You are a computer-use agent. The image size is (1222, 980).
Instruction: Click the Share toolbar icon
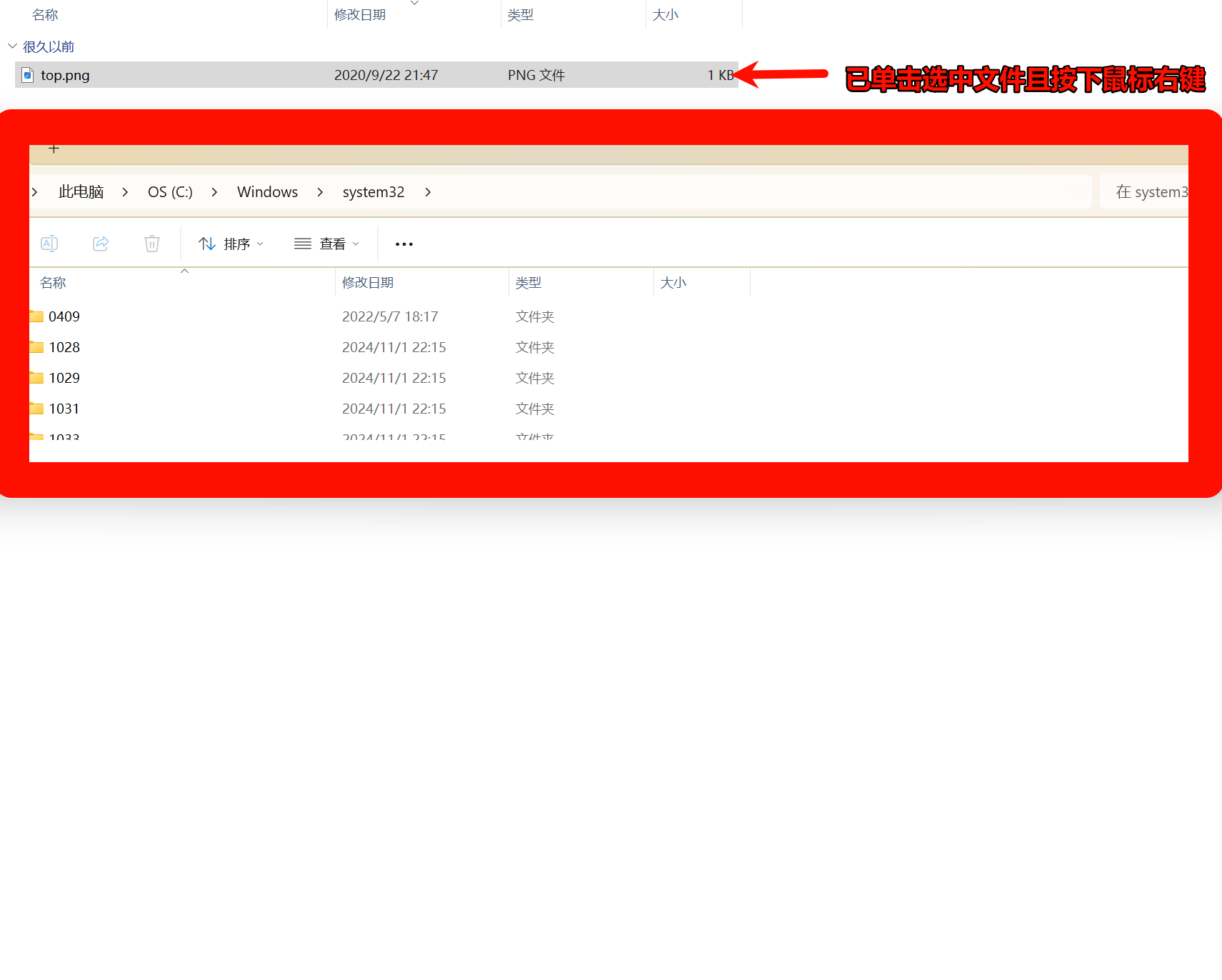point(101,244)
